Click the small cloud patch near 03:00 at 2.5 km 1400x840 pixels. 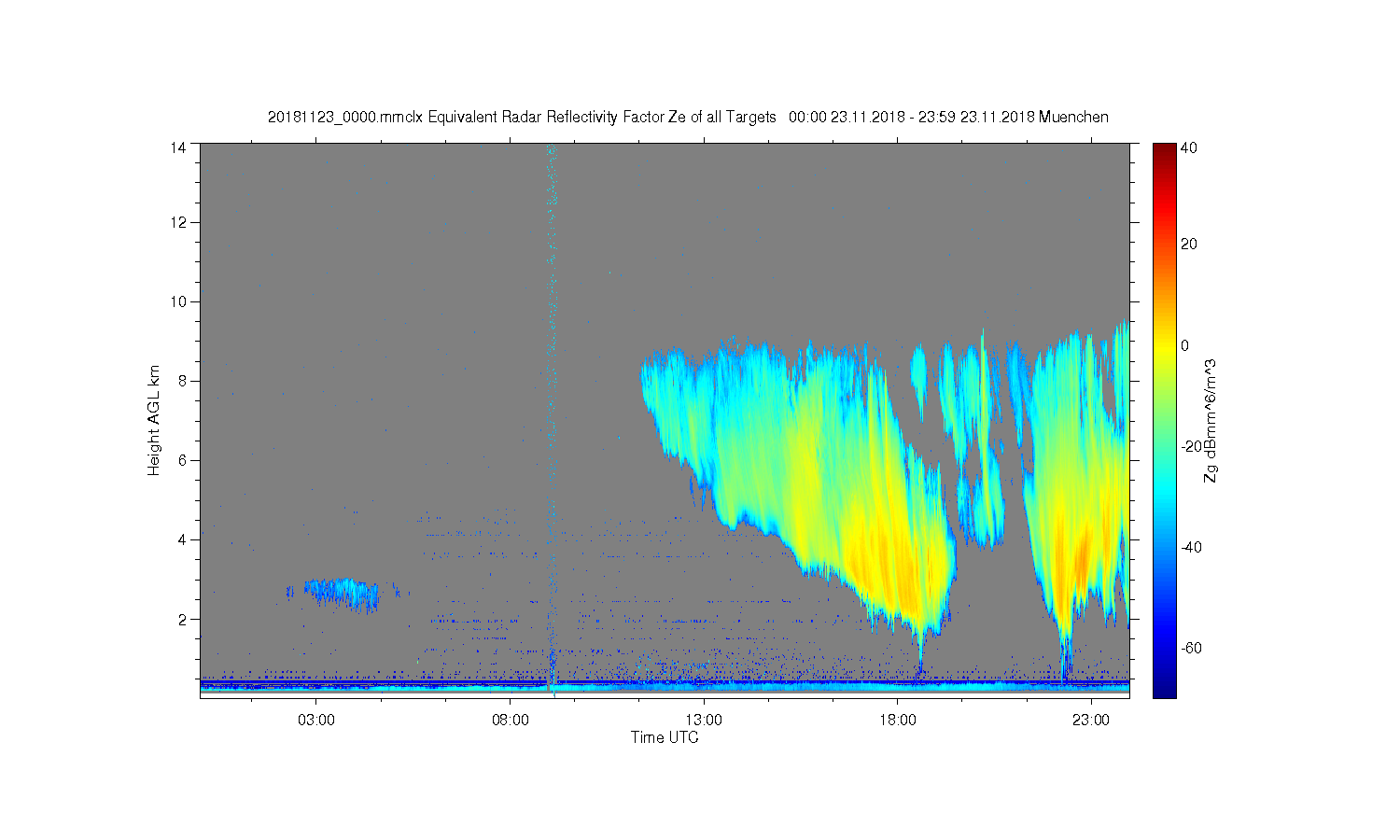coord(340,593)
